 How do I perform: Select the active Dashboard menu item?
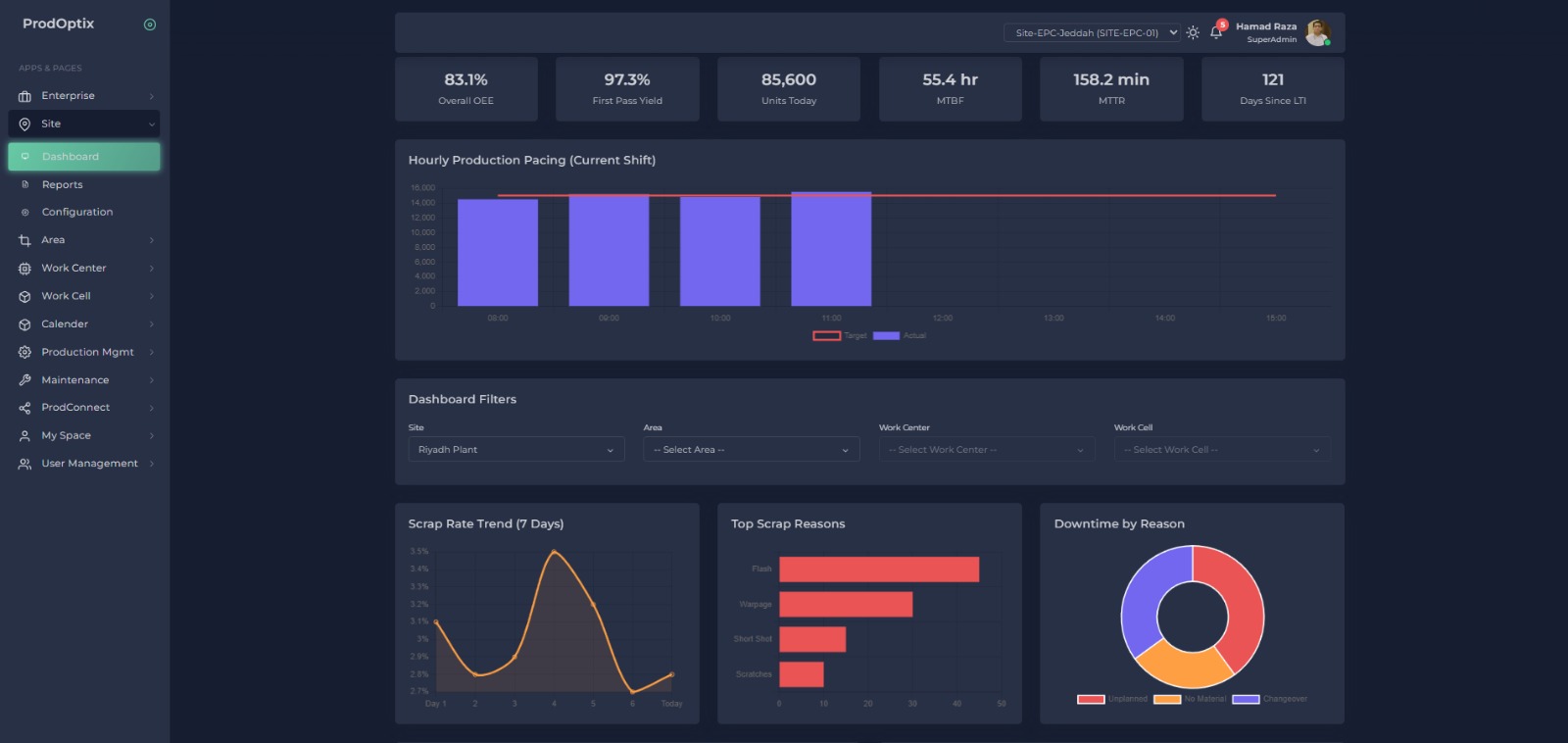click(83, 157)
